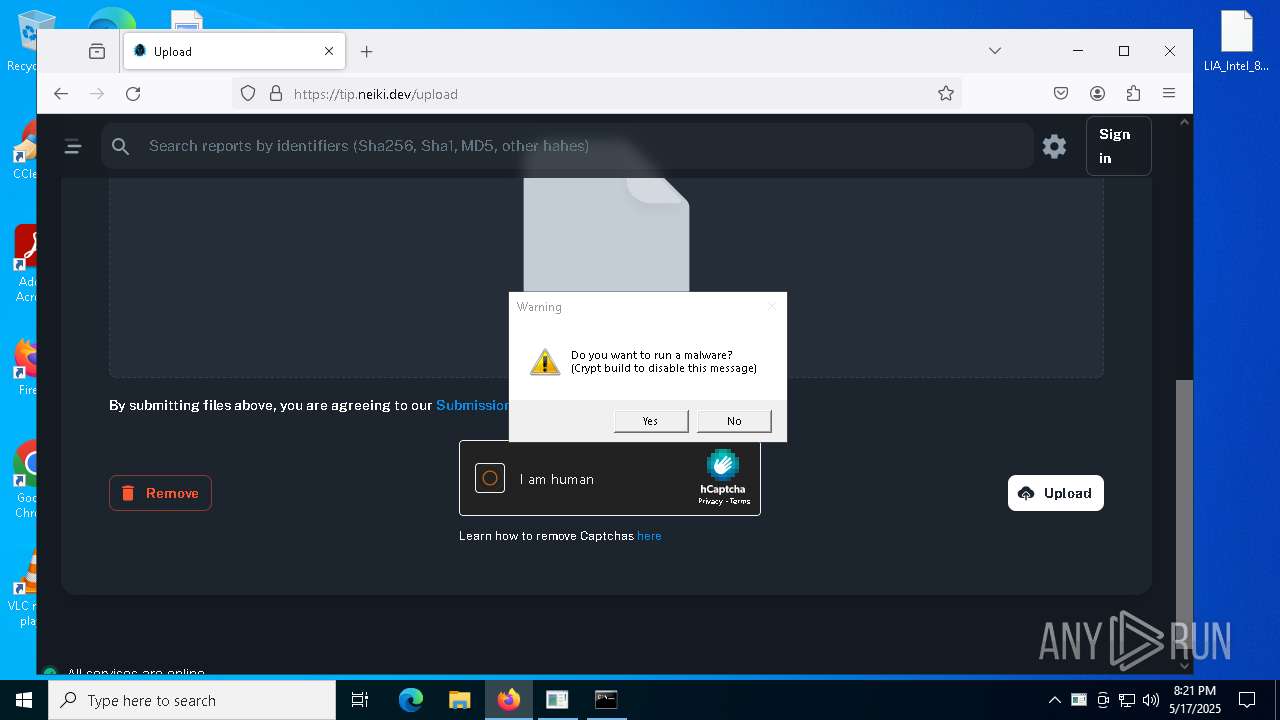Select the Upload browser tab
The width and height of the screenshot is (1280, 720).
click(235, 51)
